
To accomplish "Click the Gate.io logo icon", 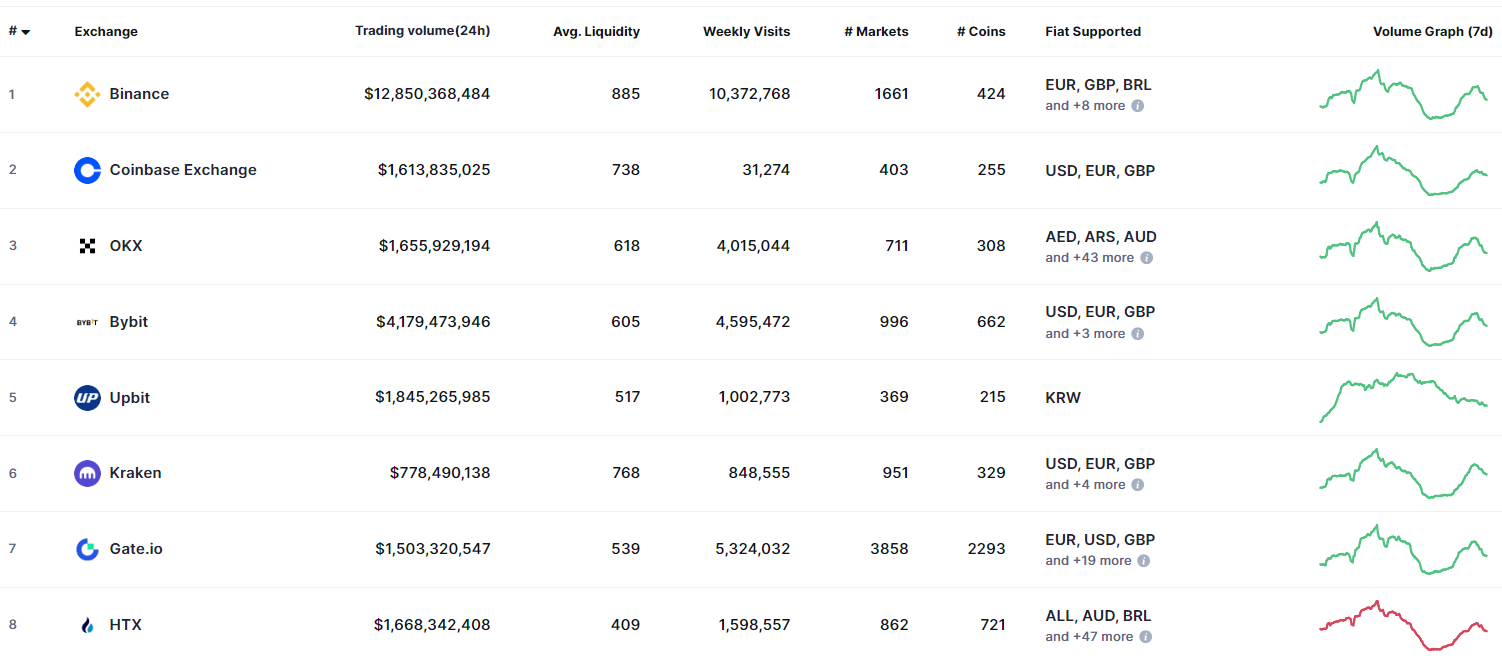I will pos(87,549).
